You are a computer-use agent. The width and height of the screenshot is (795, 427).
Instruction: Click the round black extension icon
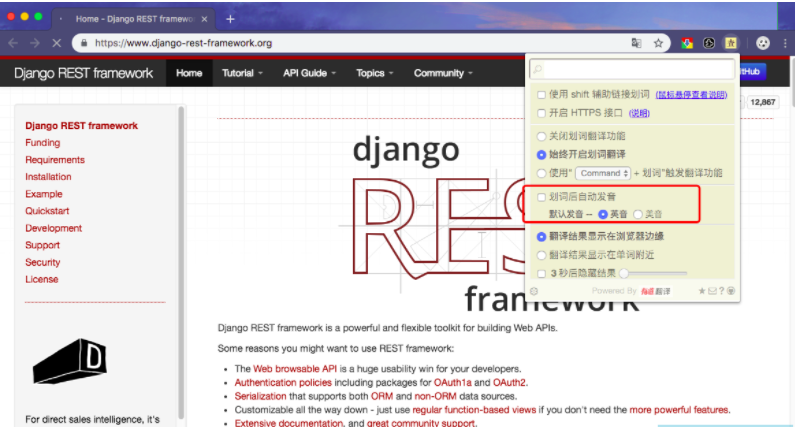tap(709, 43)
